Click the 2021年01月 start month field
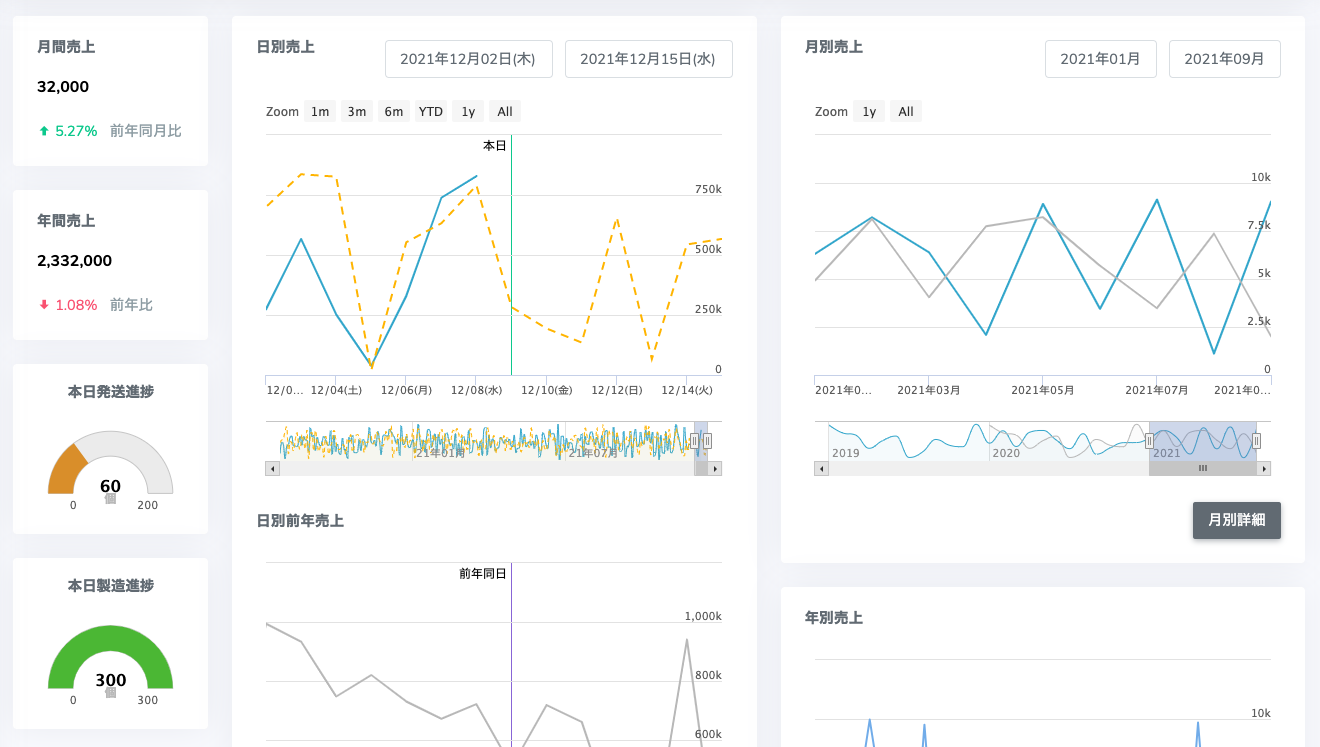 click(x=1100, y=59)
